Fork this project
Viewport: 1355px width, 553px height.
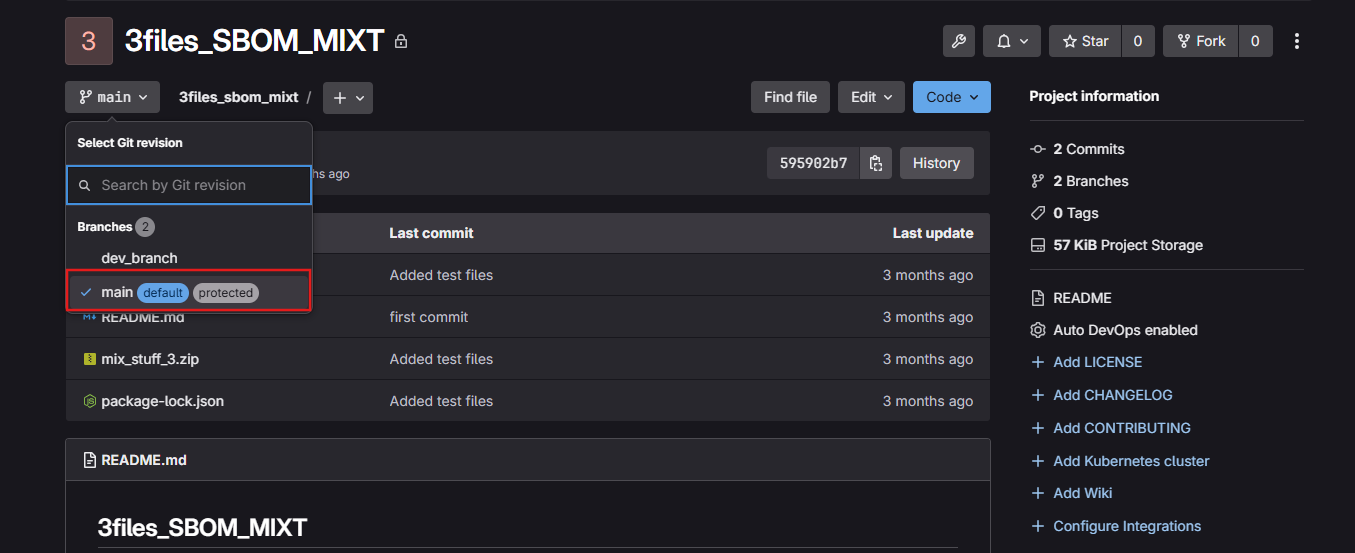coord(1201,41)
